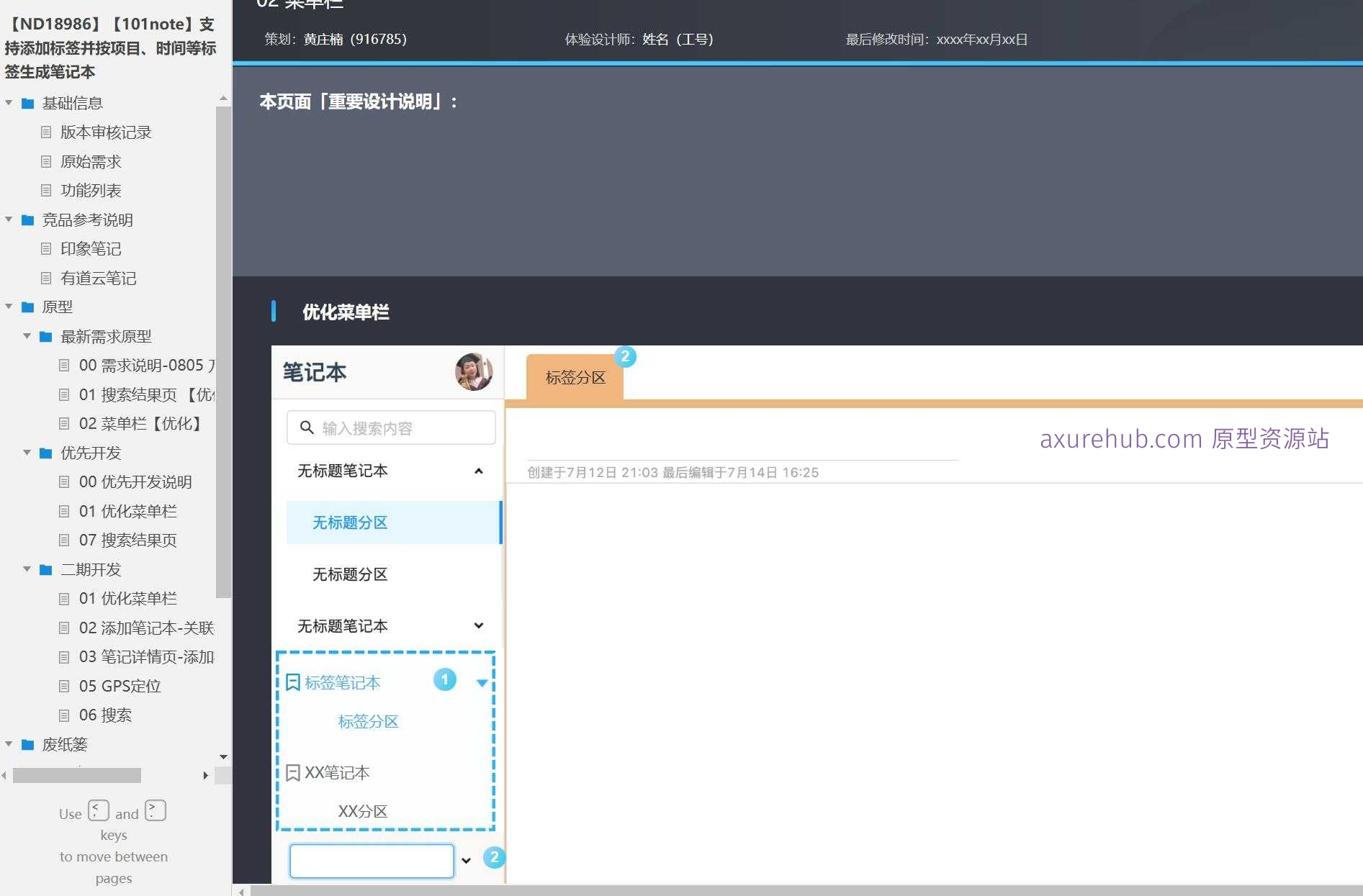This screenshot has height=896, width=1363.
Task: Select the 标签笔记本 notebook label
Action: pos(343,682)
